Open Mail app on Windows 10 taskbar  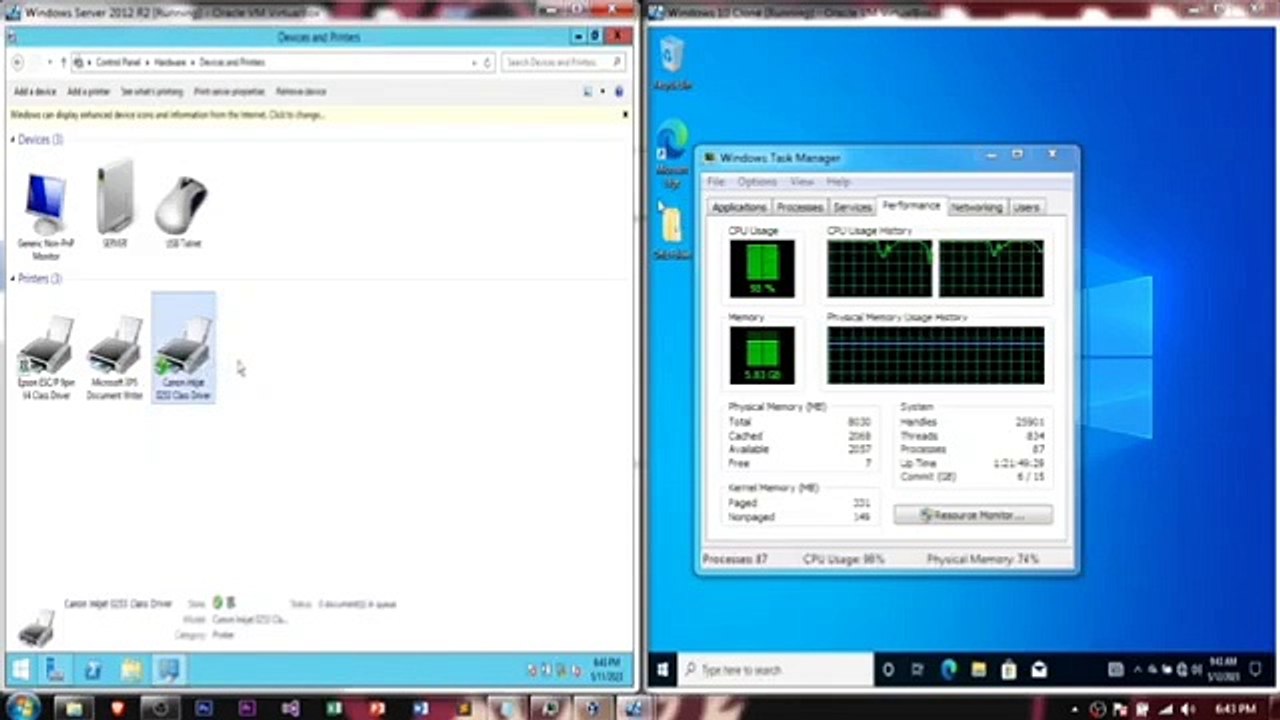tap(1039, 669)
